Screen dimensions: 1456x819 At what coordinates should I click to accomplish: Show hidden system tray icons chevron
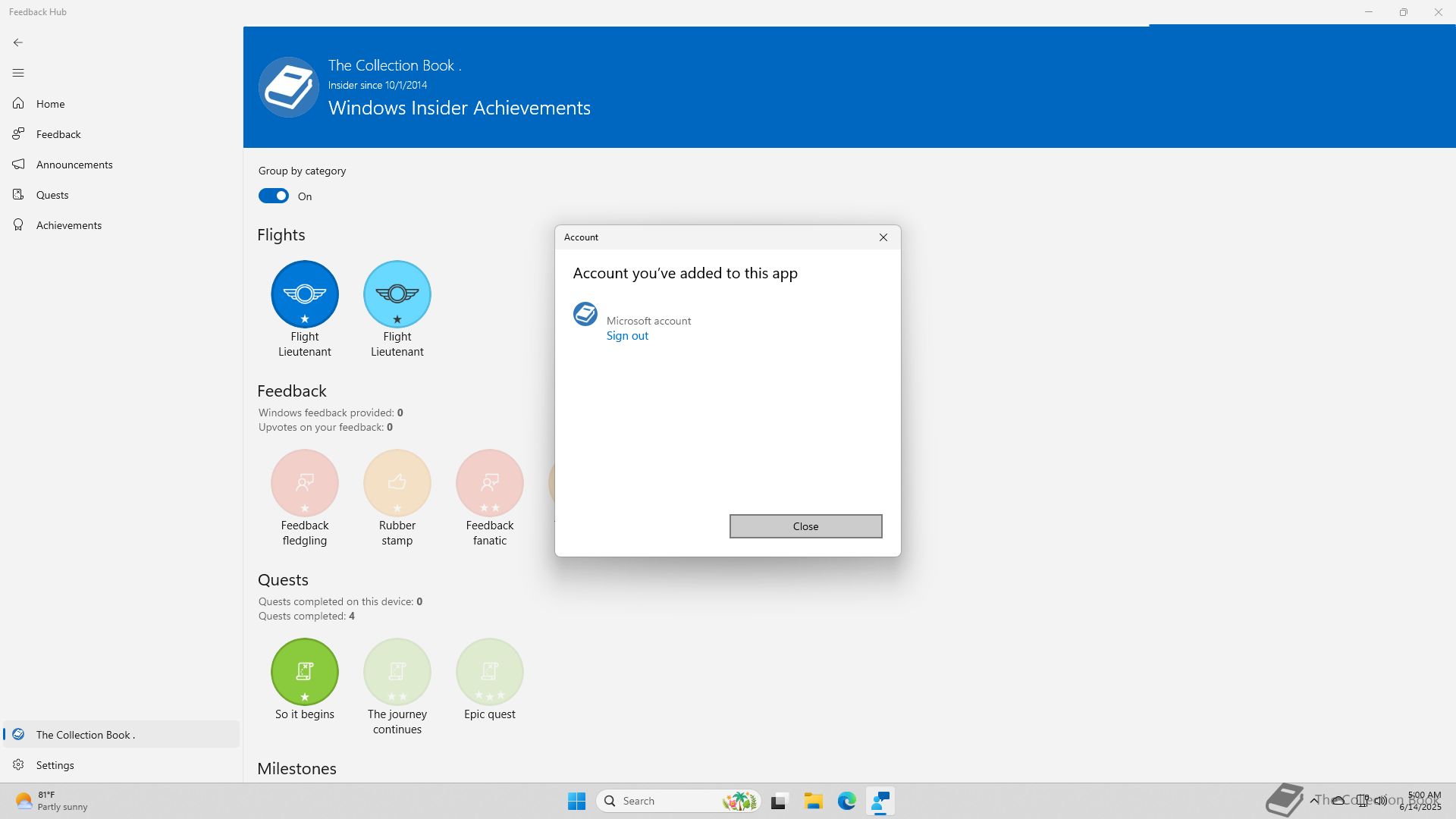1314,801
